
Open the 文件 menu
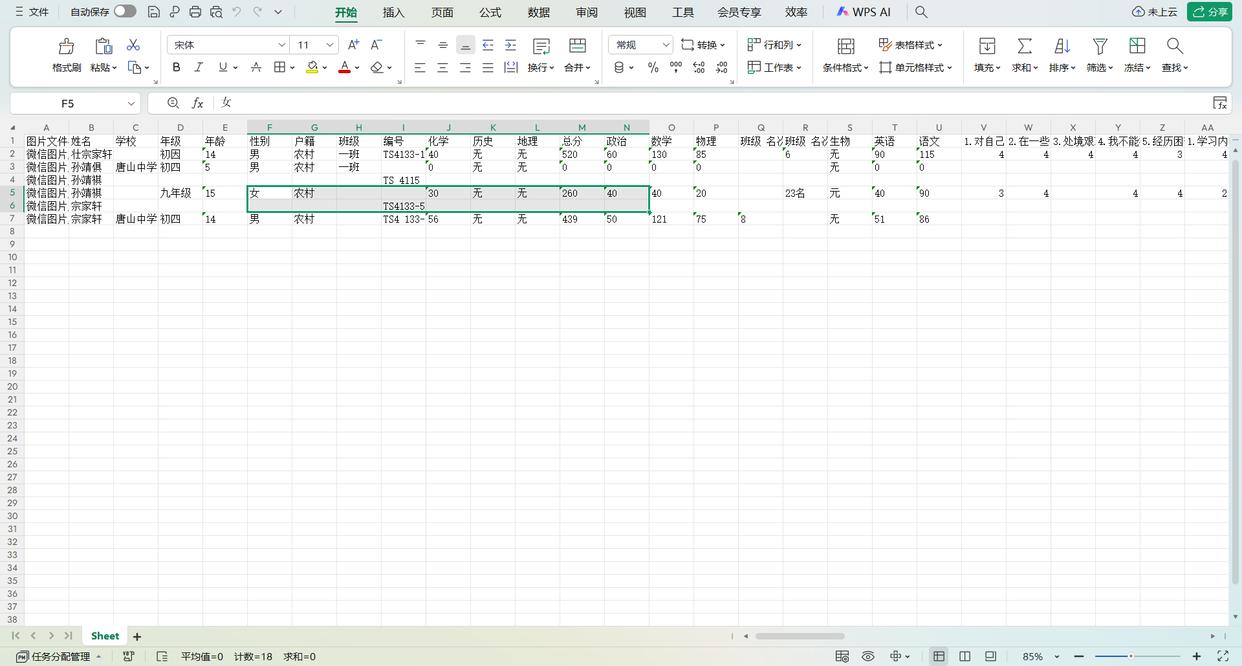31,12
